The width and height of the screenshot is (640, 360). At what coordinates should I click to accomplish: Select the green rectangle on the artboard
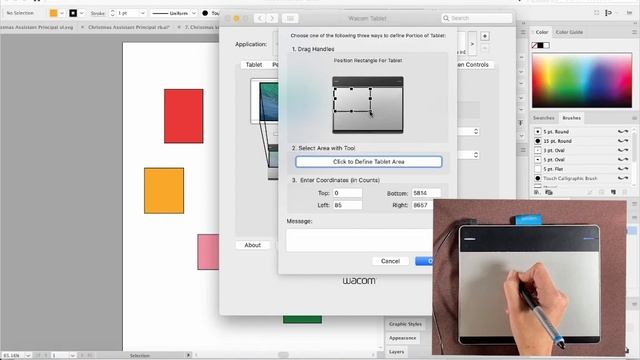pos(302,319)
